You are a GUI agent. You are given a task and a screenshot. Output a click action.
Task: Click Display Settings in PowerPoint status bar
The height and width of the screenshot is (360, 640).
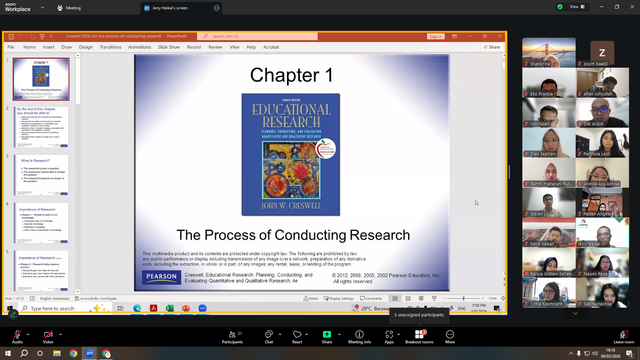click(339, 298)
